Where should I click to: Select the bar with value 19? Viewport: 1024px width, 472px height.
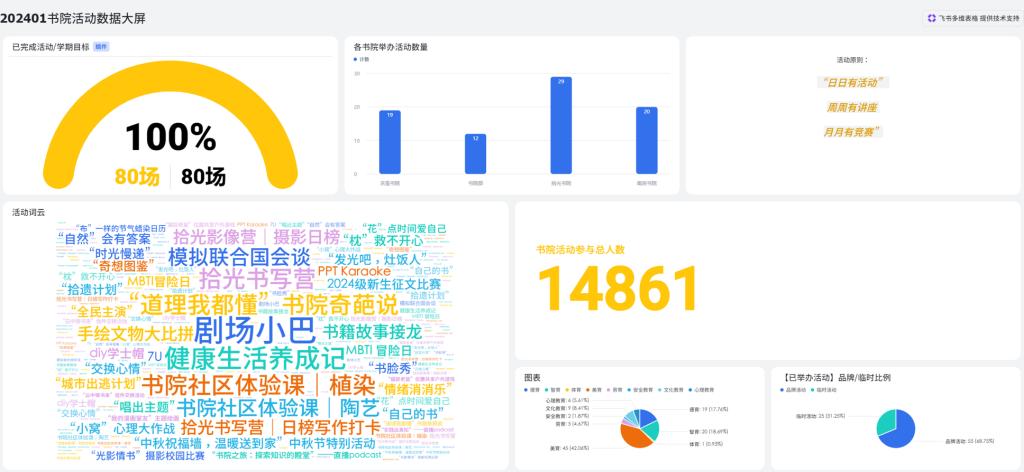[x=390, y=142]
